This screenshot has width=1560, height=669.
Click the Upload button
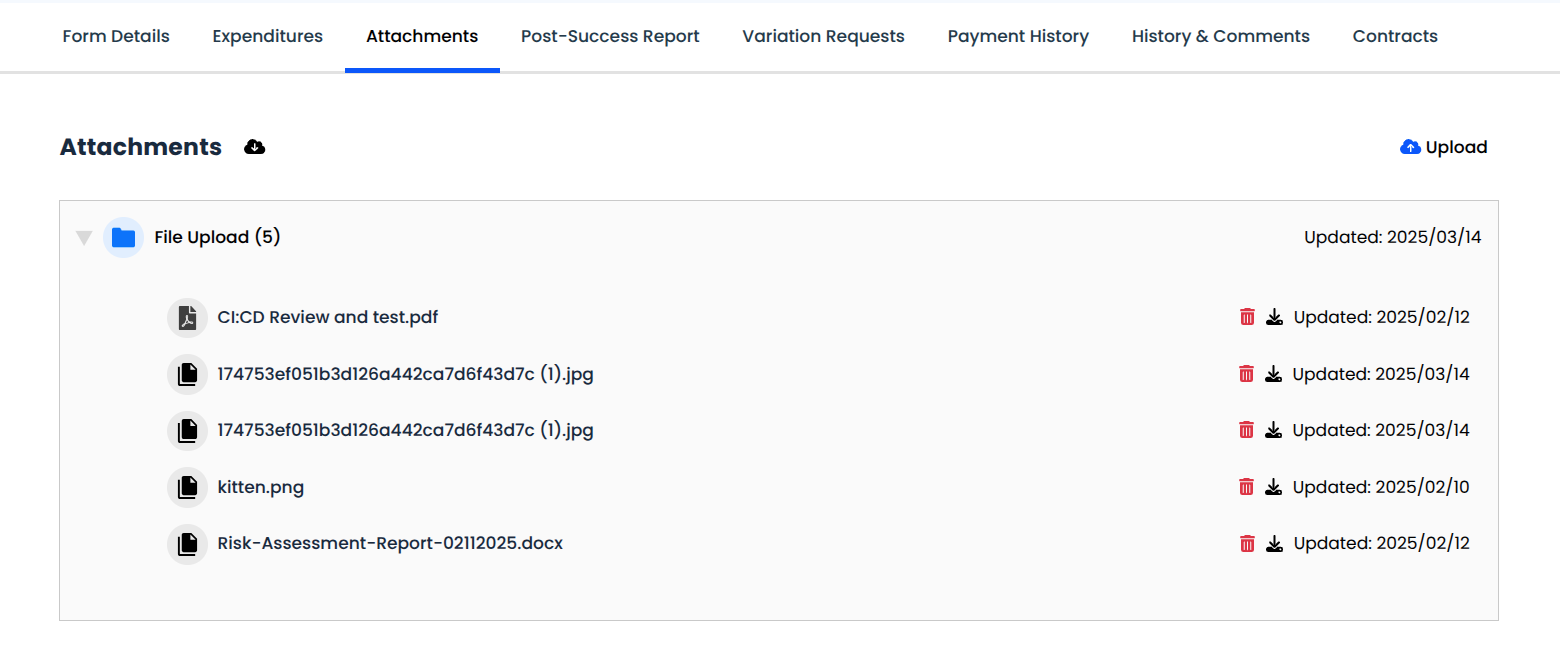click(1443, 147)
